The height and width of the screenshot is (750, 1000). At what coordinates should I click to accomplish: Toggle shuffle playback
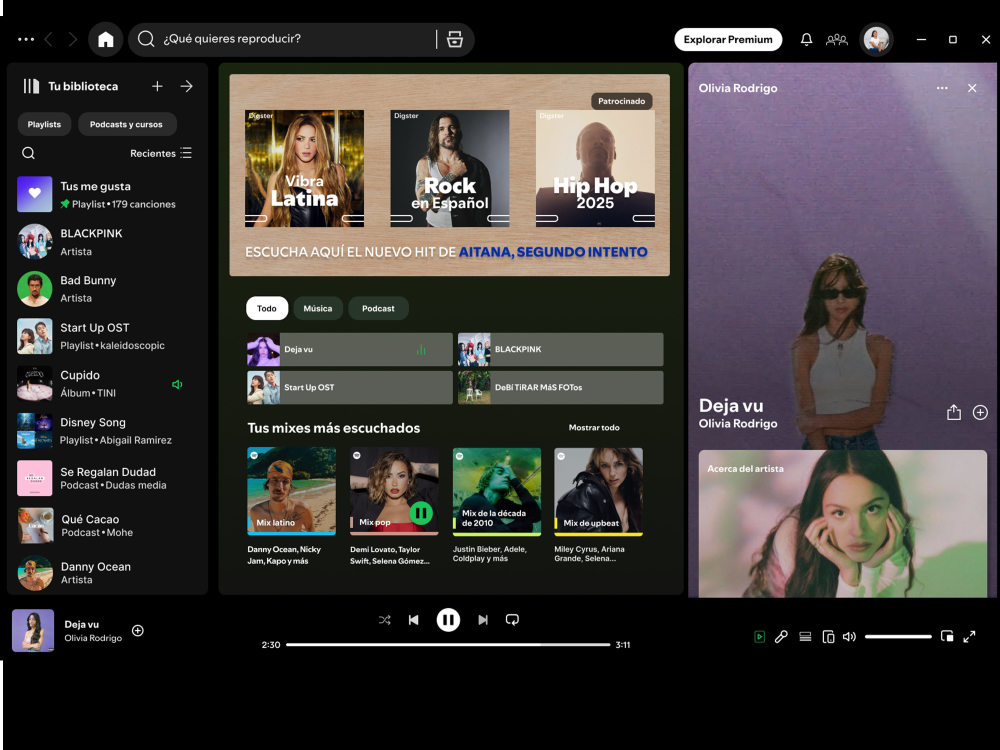[385, 620]
